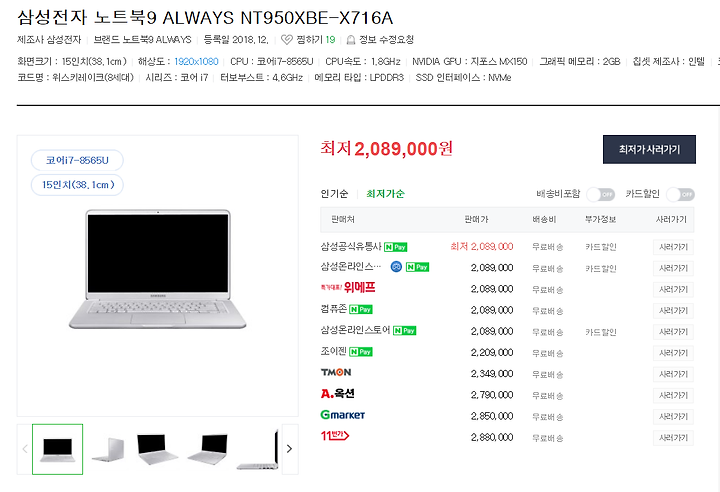Toggle the 배송비포함 switch
720x492 pixels.
(x=601, y=194)
